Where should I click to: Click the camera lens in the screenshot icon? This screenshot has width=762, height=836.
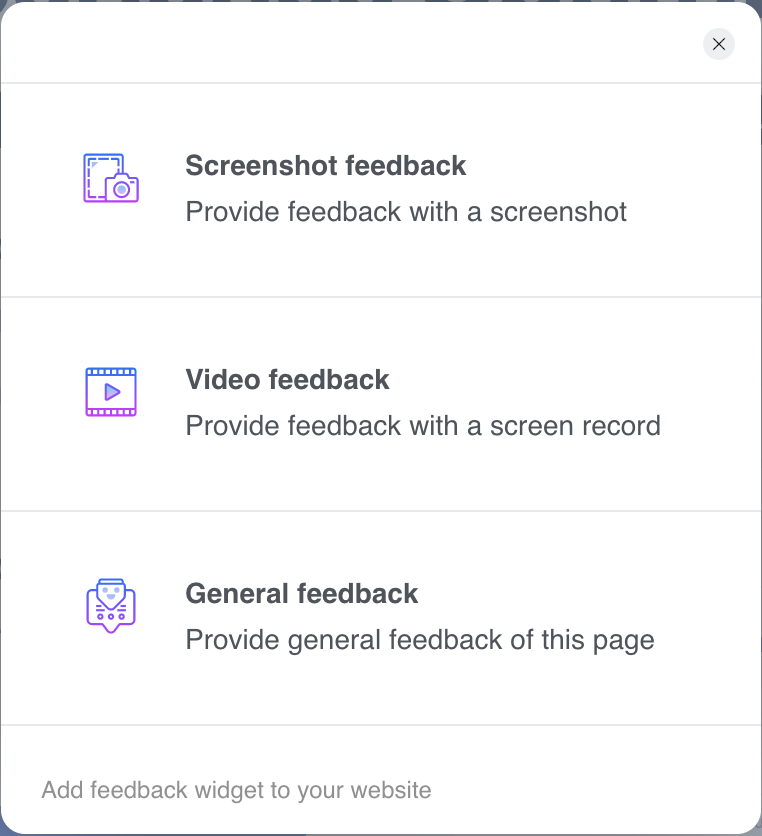[122, 189]
